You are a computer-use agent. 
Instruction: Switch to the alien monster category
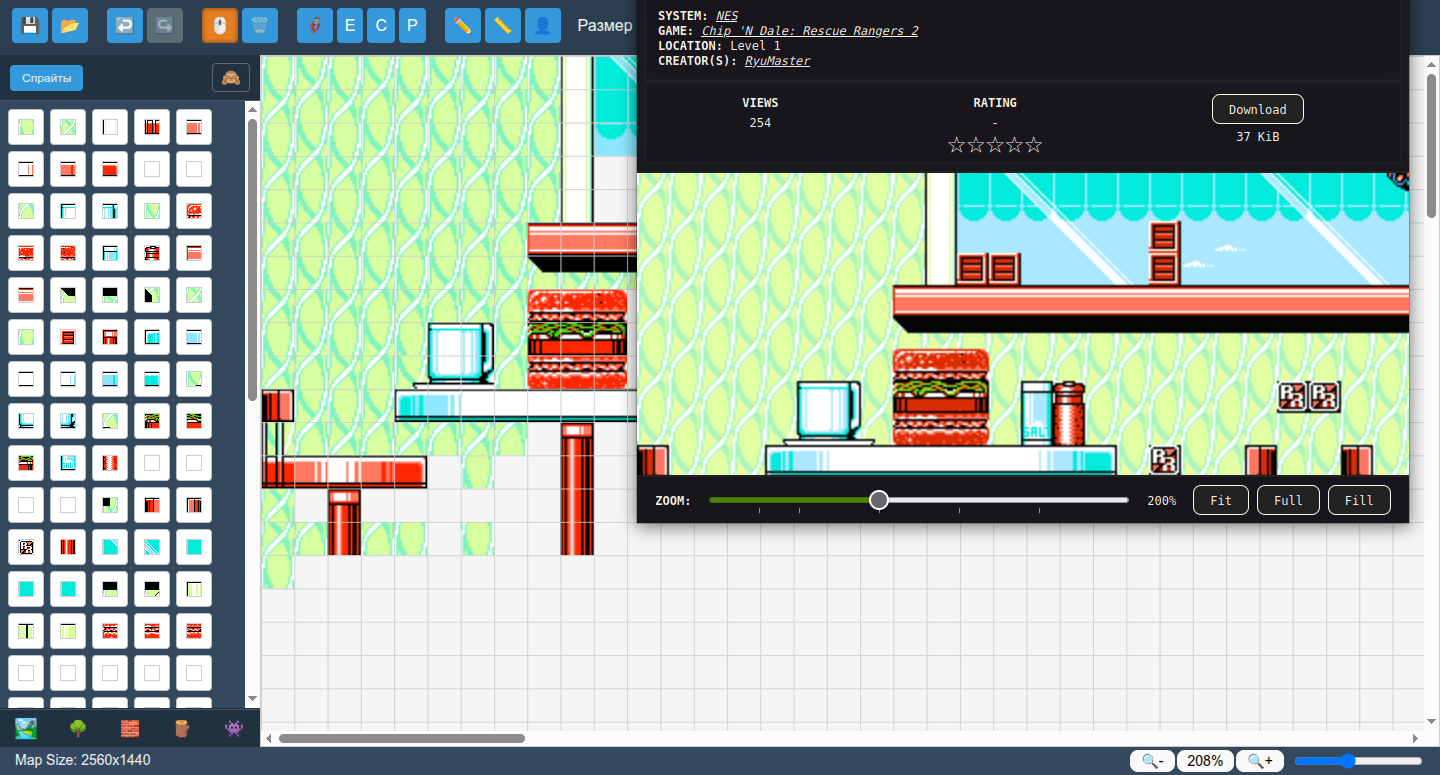click(234, 728)
